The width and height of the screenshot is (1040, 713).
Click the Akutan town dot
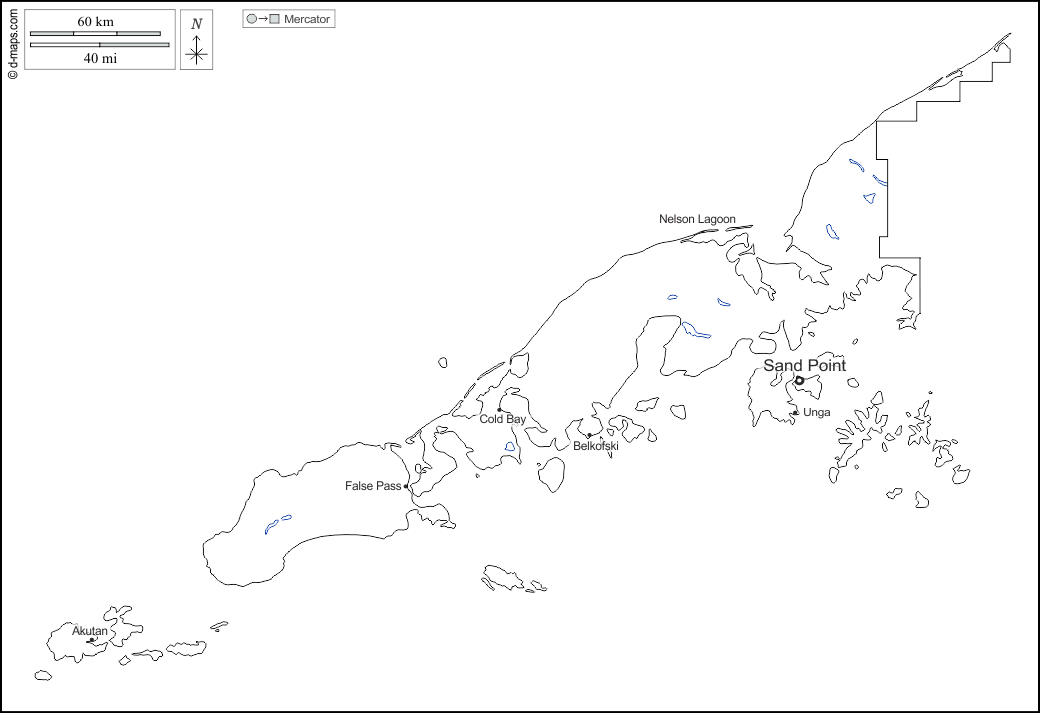click(x=91, y=641)
